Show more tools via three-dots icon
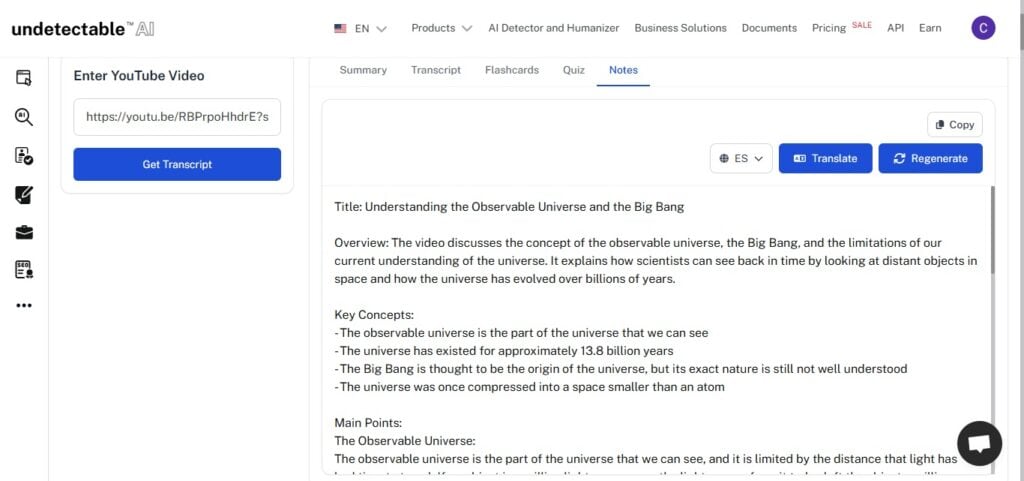Image resolution: width=1024 pixels, height=481 pixels. pos(24,305)
